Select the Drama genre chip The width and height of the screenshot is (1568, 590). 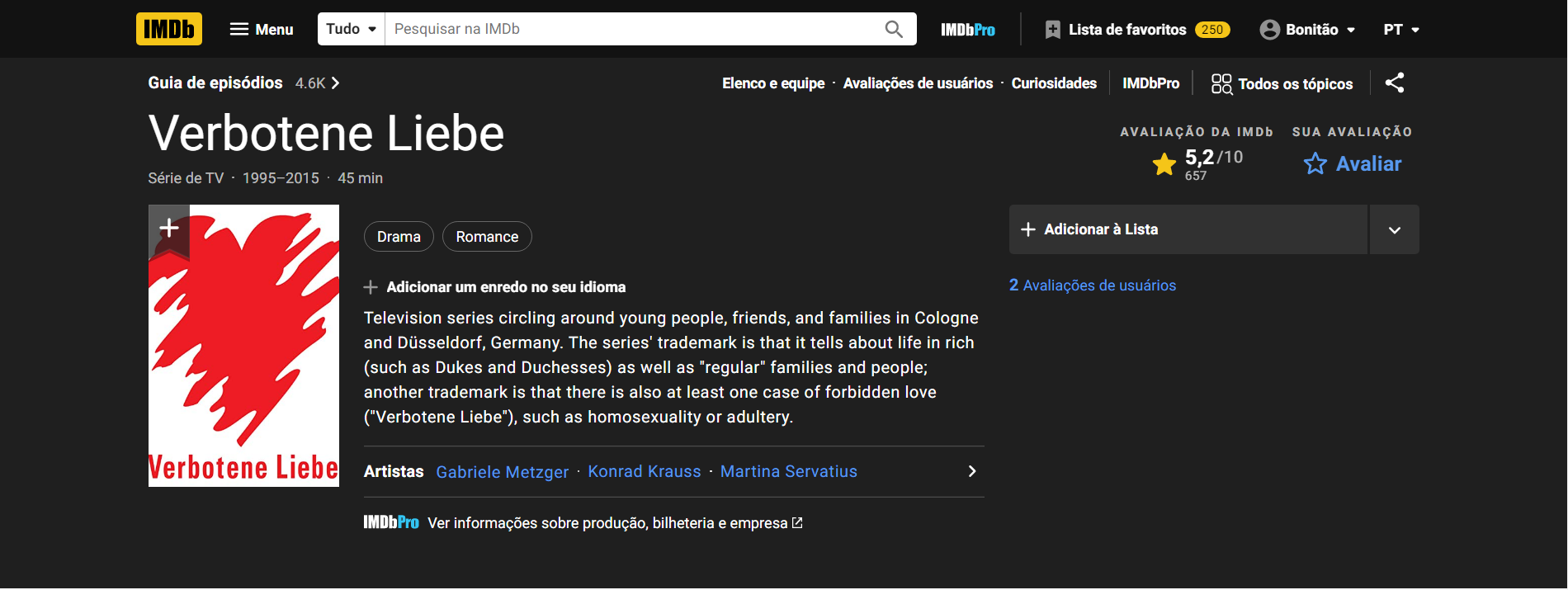tap(399, 237)
